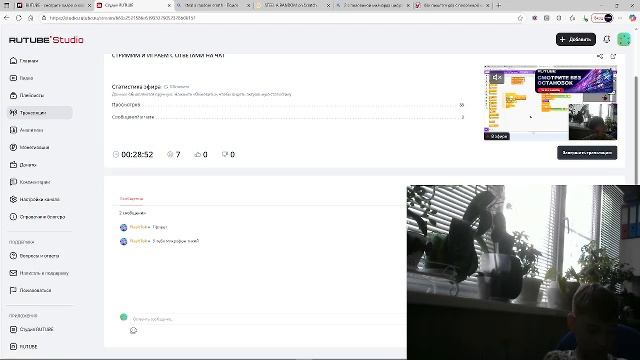
Task: Click the Сообщений в чате row
Action: pos(288,117)
